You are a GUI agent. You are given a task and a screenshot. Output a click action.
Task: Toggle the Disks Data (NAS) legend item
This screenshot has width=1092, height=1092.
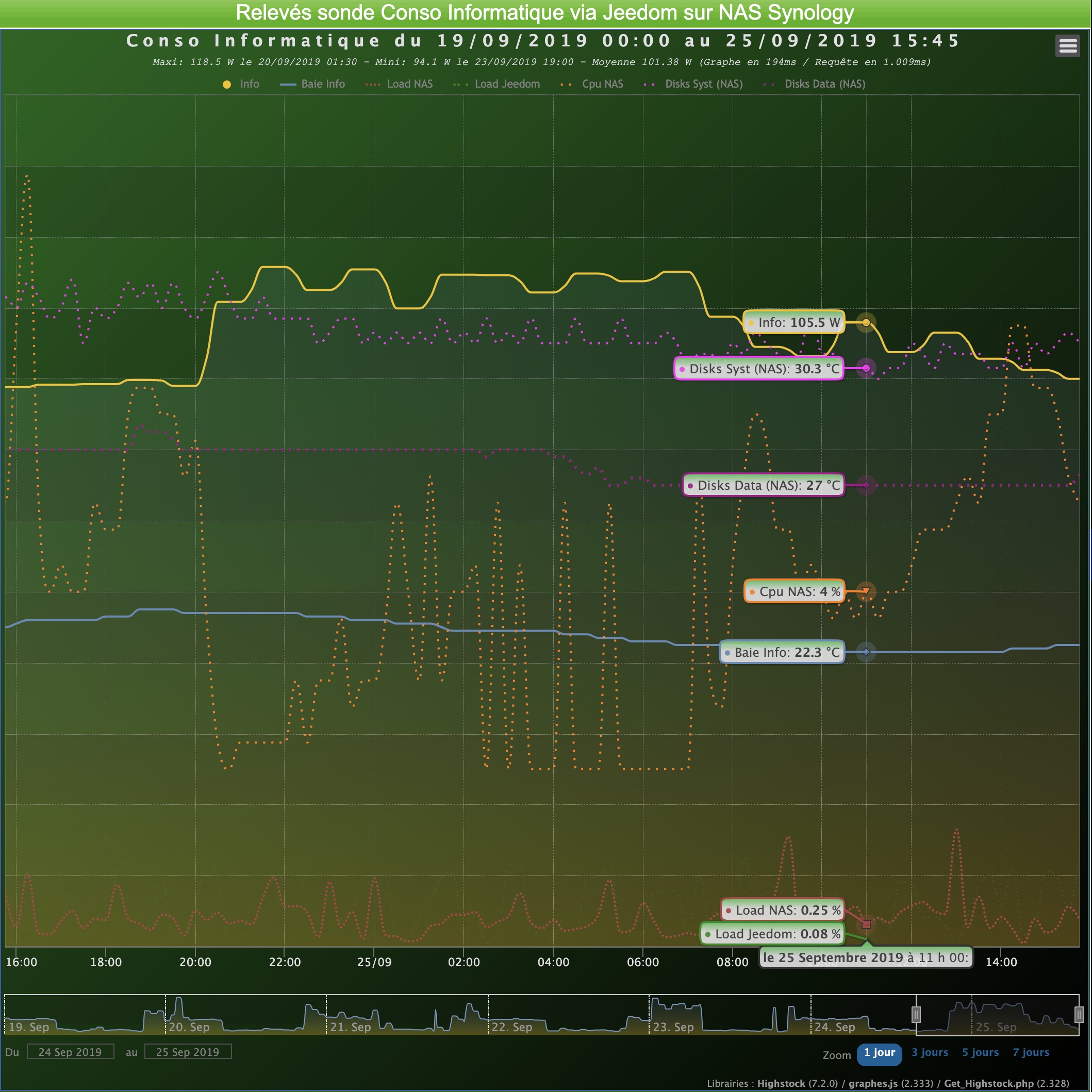(x=814, y=84)
